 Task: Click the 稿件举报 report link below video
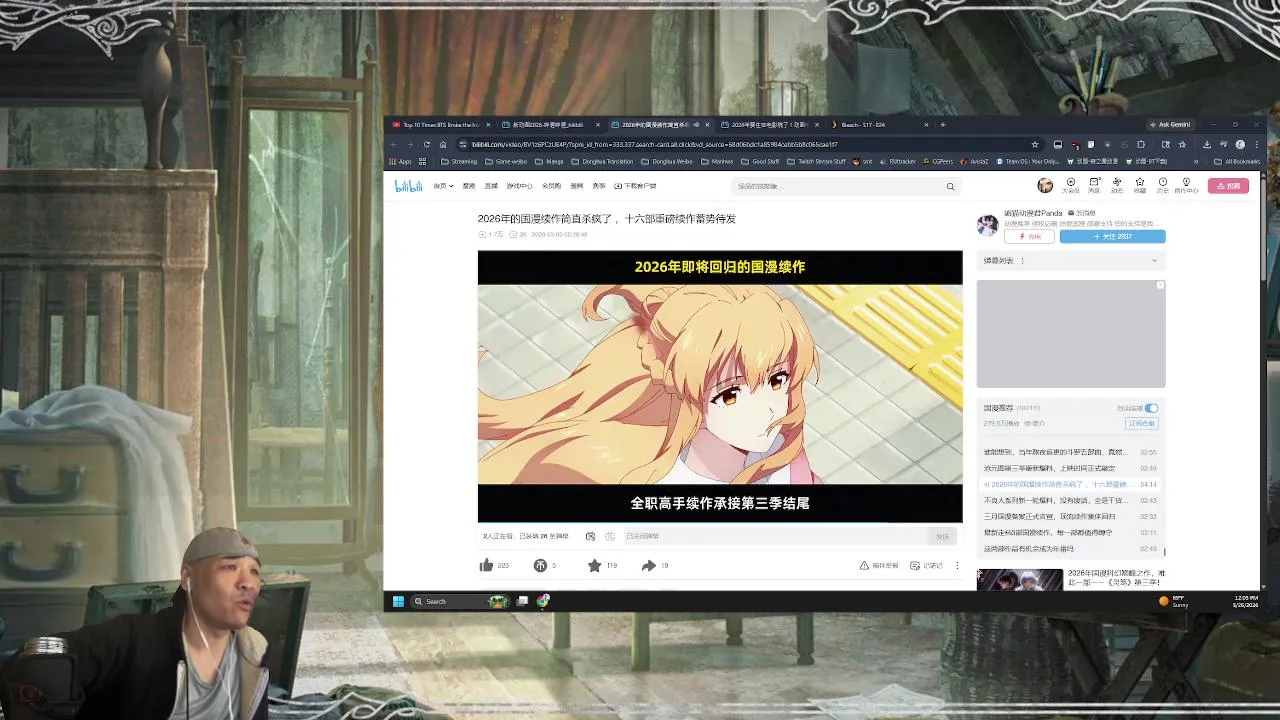879,565
